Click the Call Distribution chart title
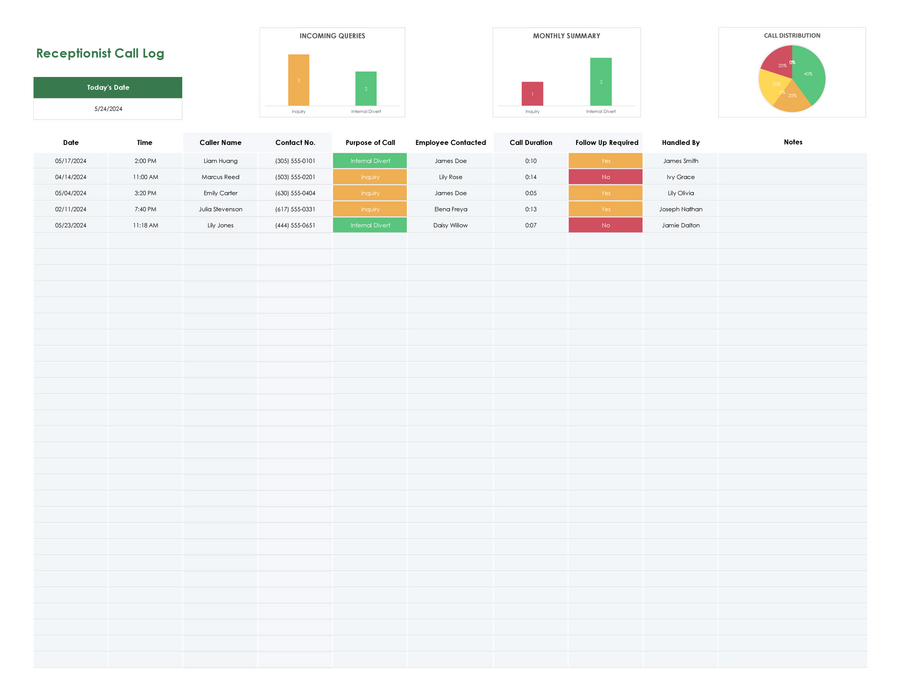The height and width of the screenshot is (696, 900). click(792, 35)
